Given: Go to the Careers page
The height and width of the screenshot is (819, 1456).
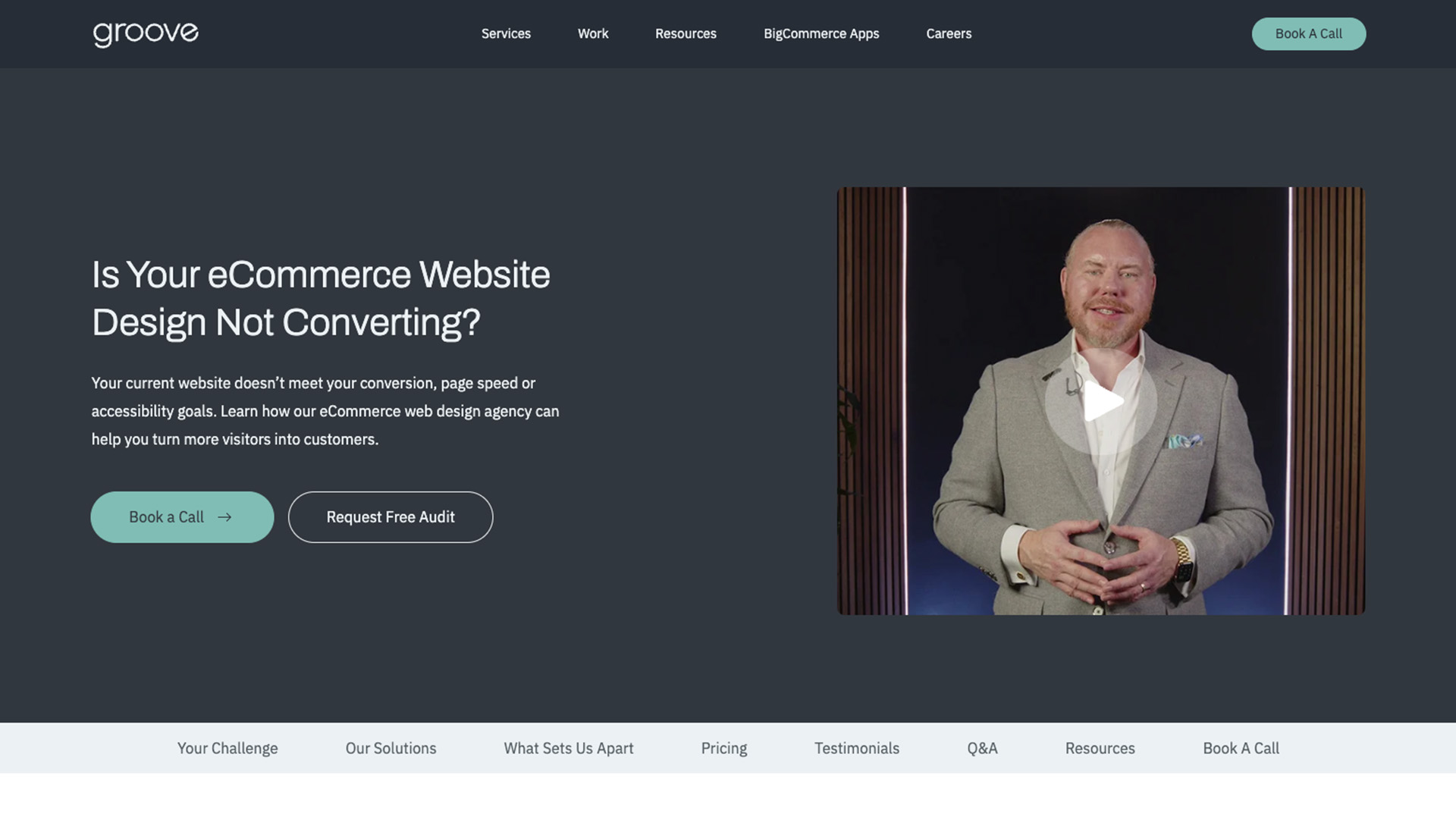Looking at the screenshot, I should pos(949,33).
